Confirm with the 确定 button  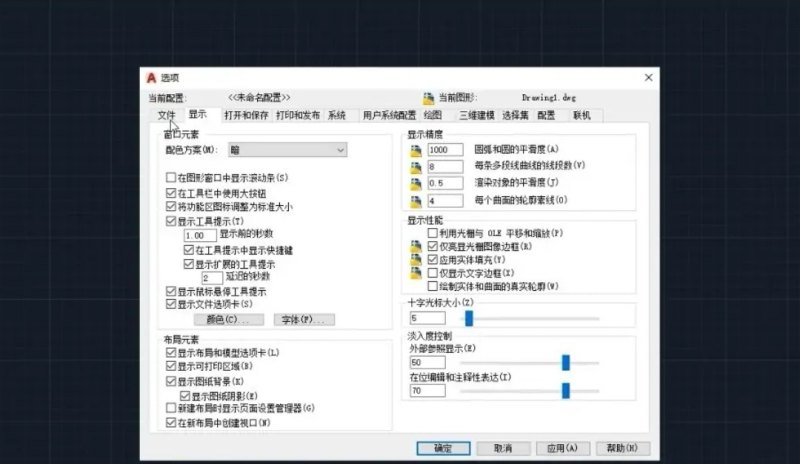tap(443, 448)
